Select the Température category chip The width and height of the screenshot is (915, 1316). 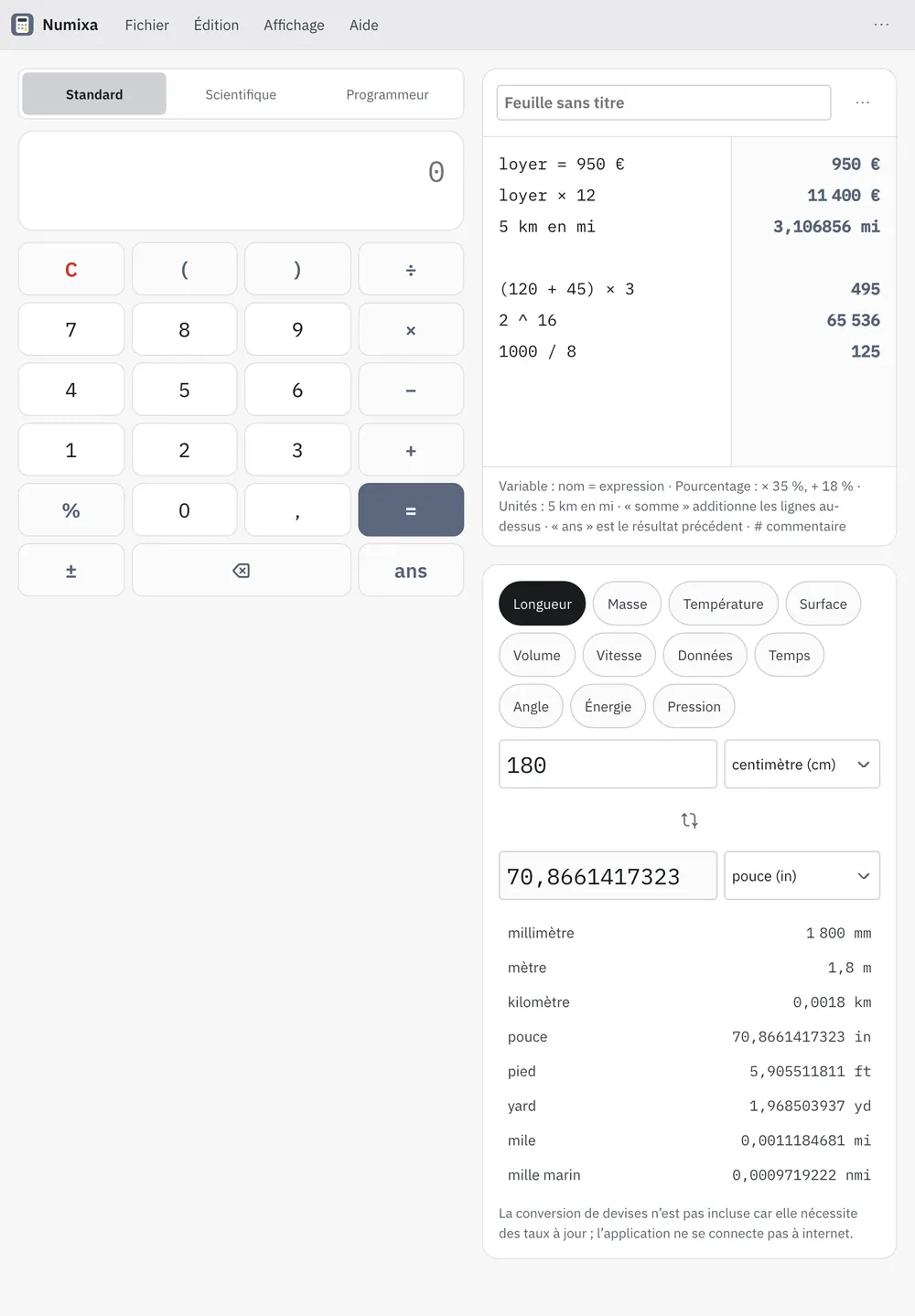[x=723, y=604]
